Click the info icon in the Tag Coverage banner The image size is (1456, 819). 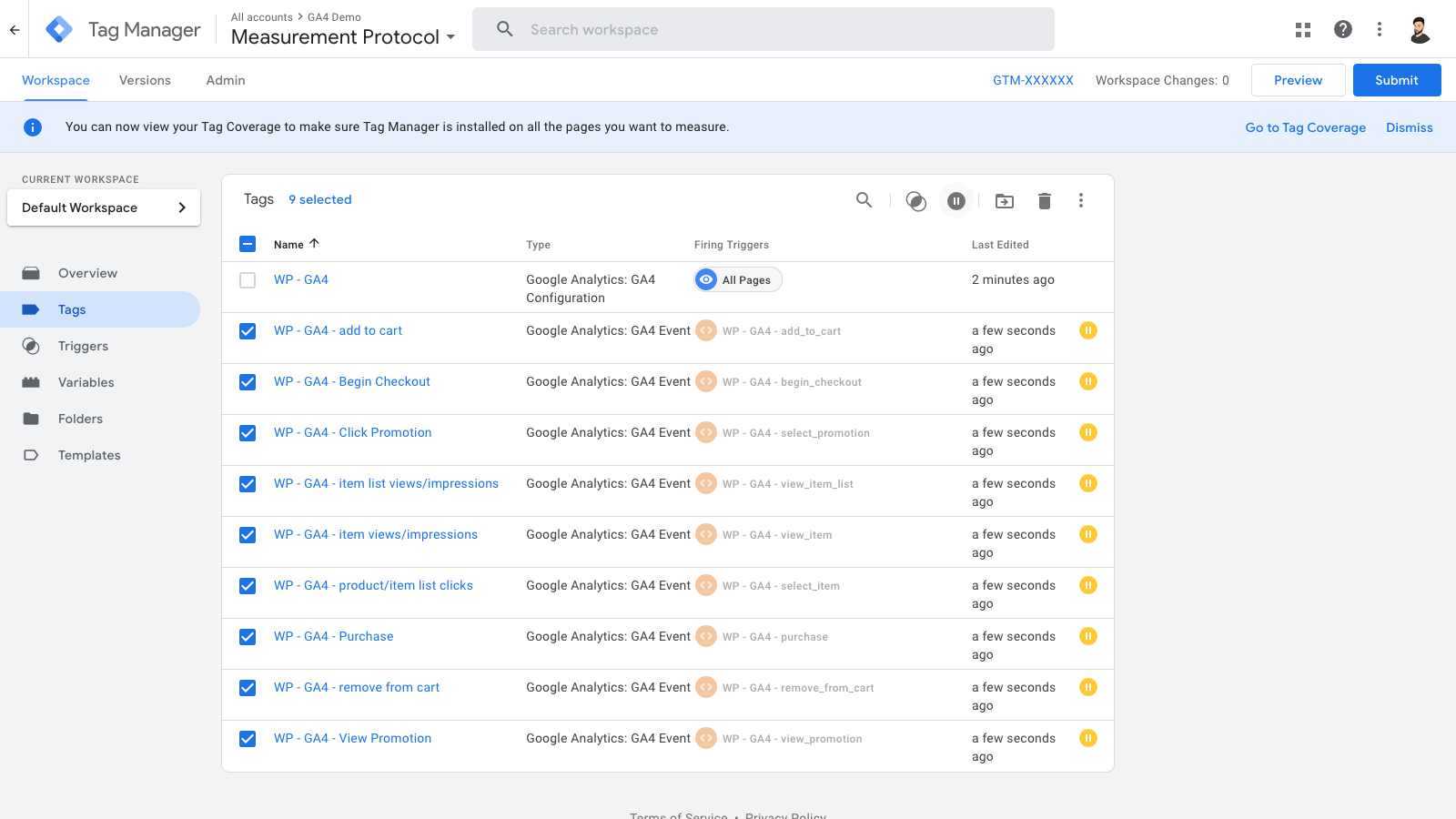point(33,127)
